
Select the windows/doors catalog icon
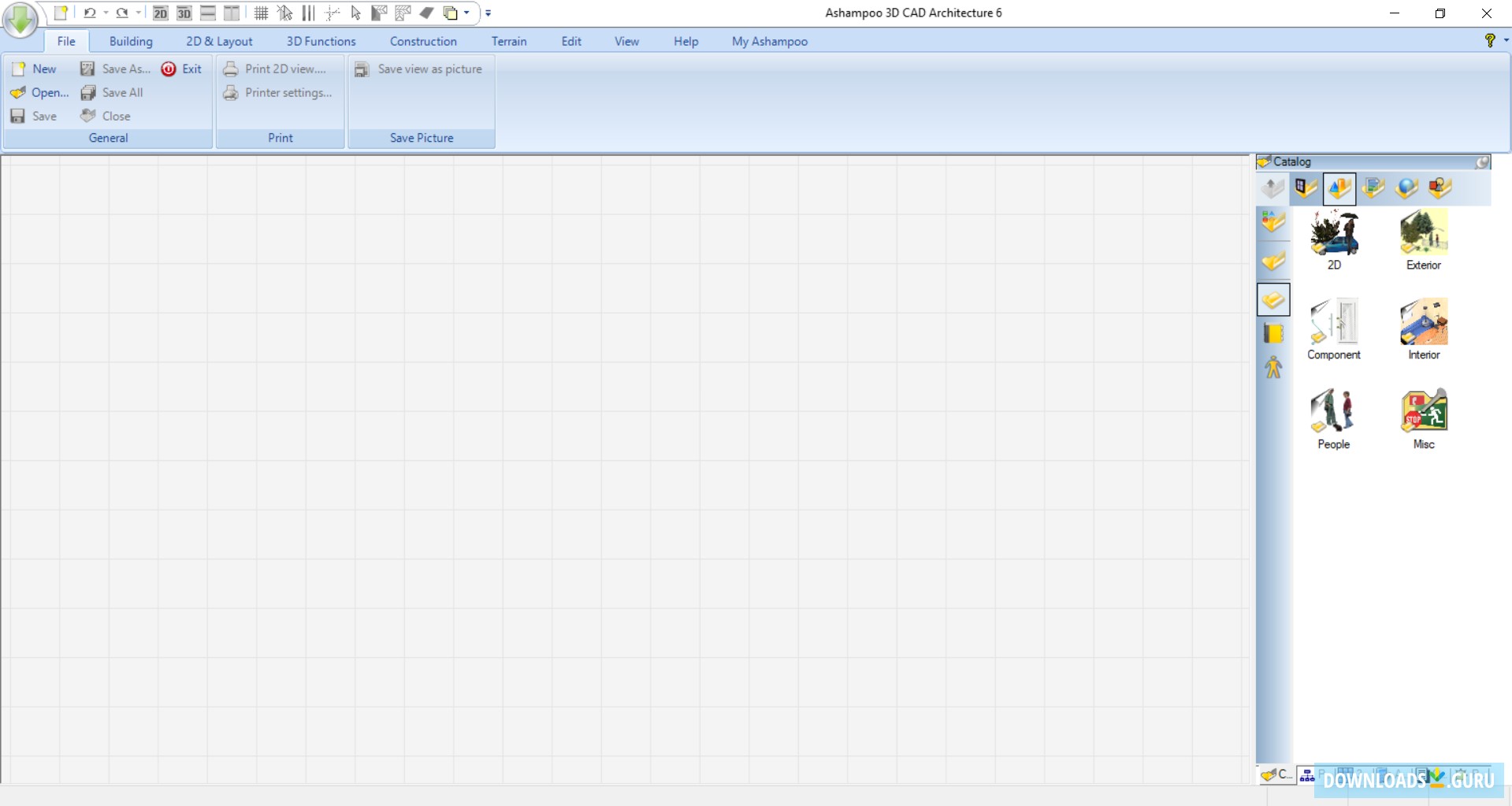(x=1306, y=188)
